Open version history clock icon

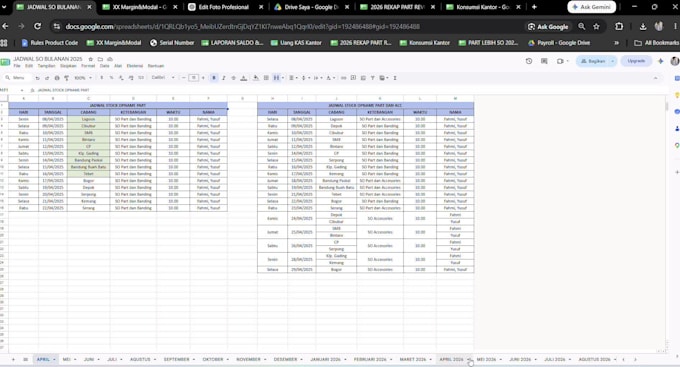point(529,61)
